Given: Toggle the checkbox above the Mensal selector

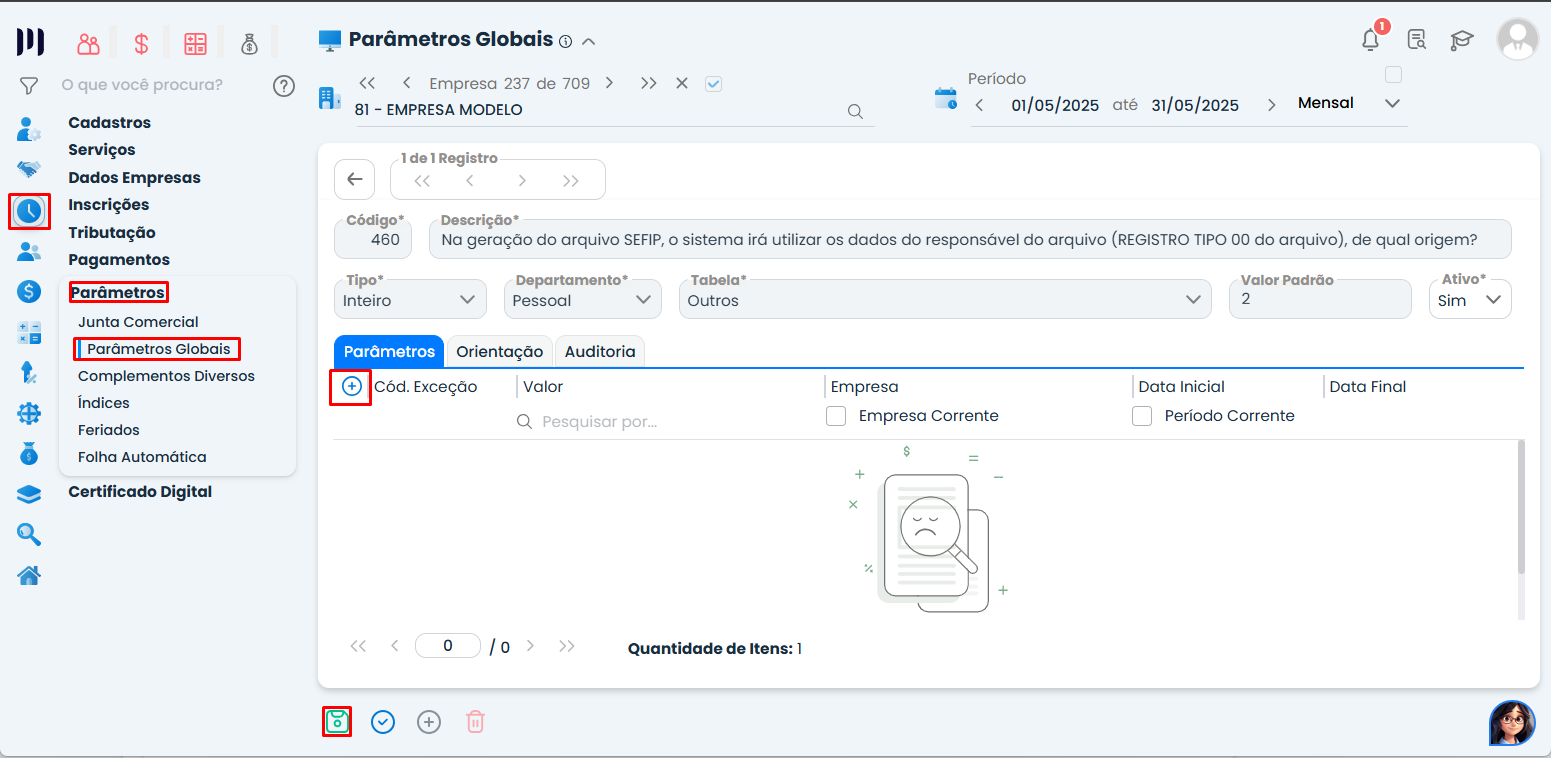Looking at the screenshot, I should pos(1393,75).
